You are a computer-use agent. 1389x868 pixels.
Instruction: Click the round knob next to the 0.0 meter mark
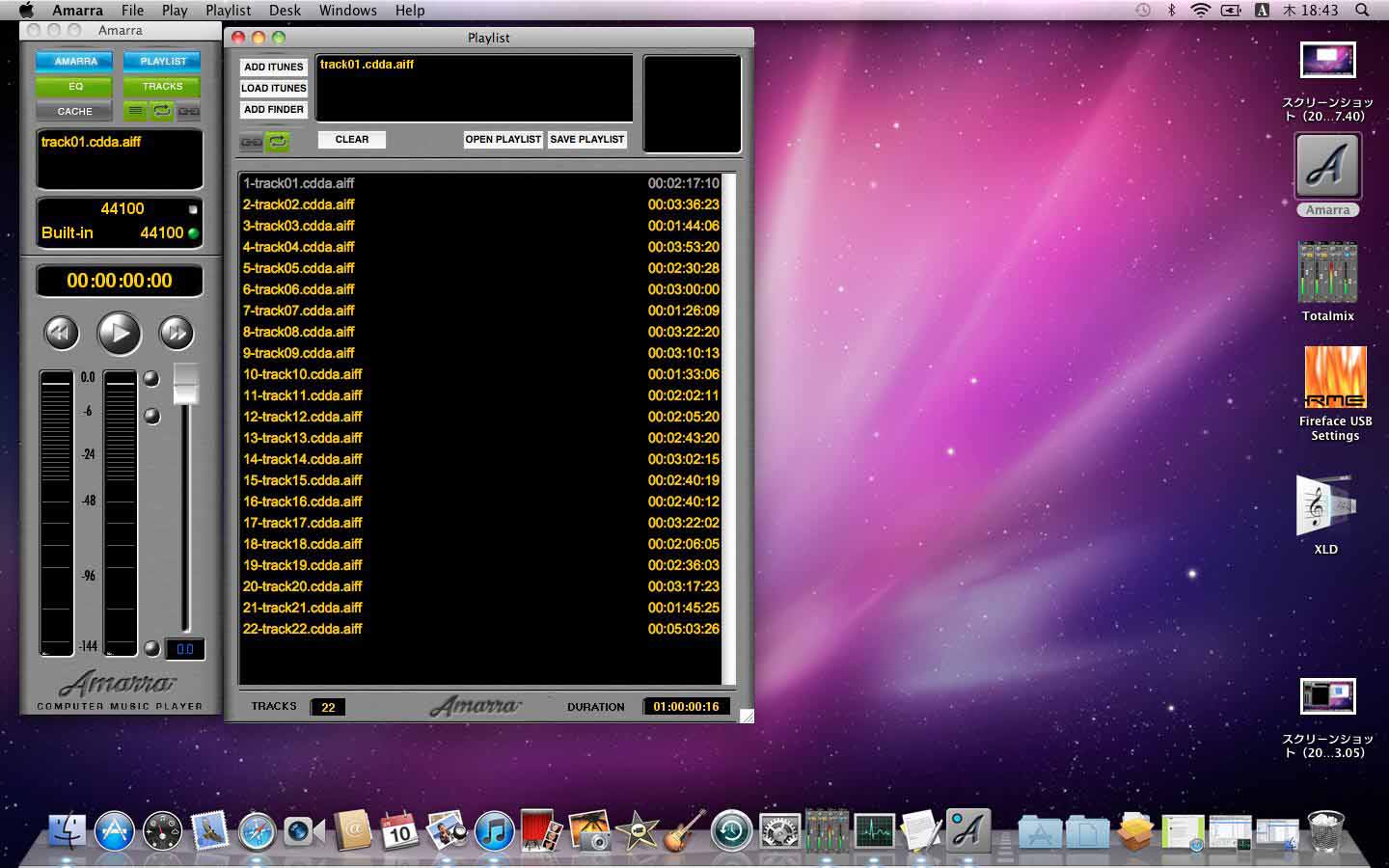click(x=151, y=378)
